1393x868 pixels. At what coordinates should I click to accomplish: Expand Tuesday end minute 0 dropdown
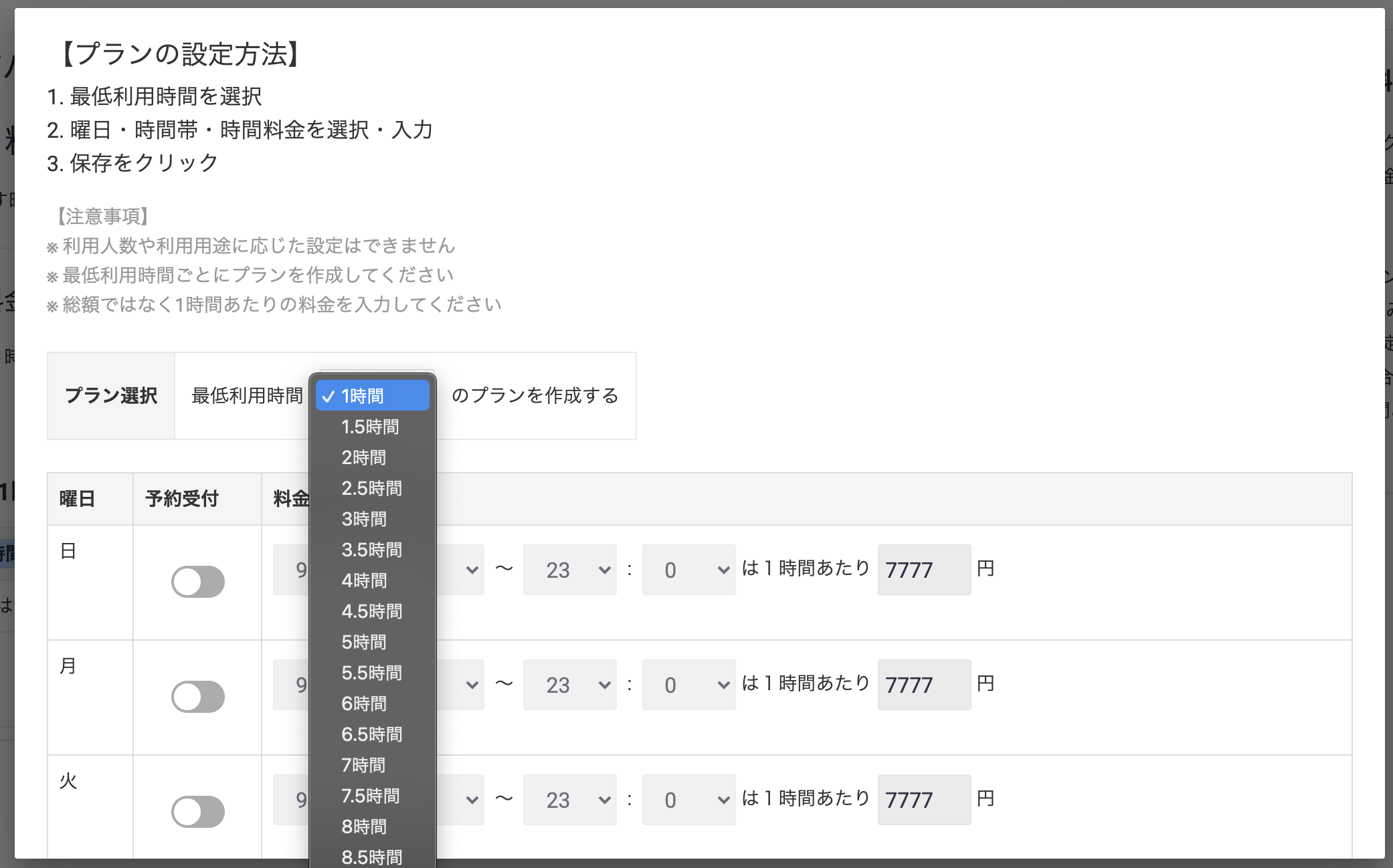[688, 800]
